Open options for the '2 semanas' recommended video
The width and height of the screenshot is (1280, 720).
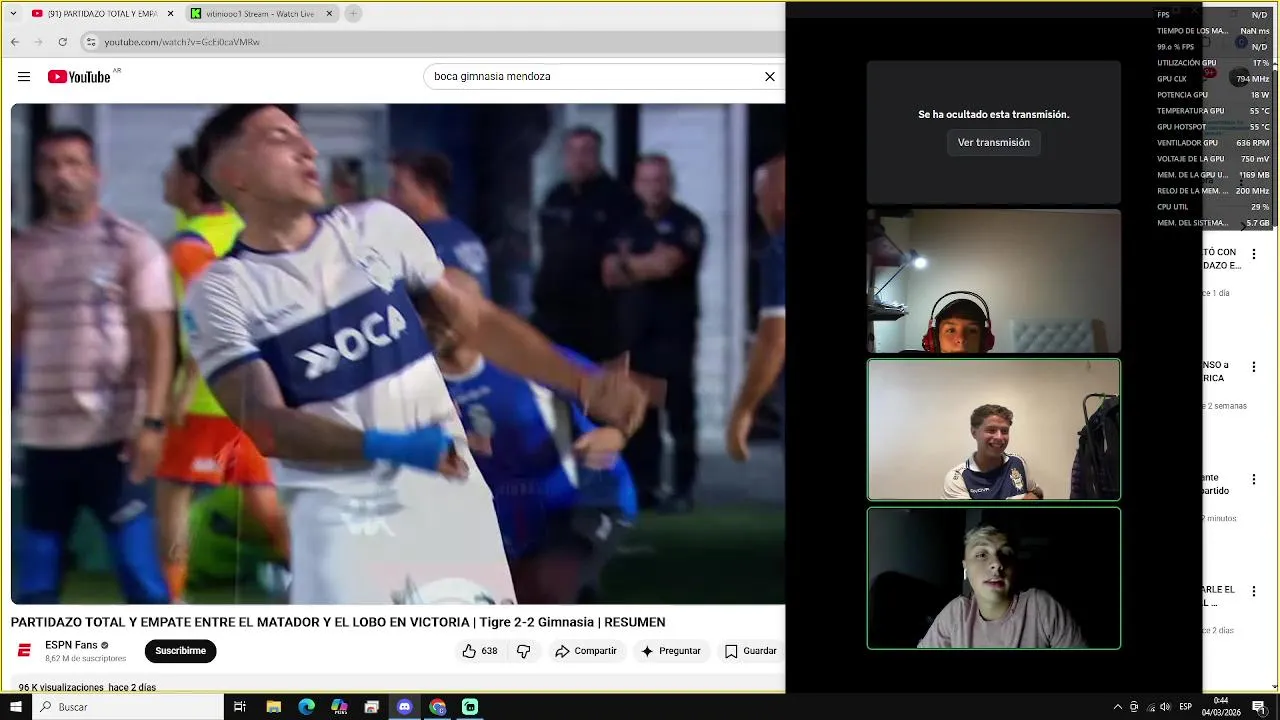(1253, 368)
